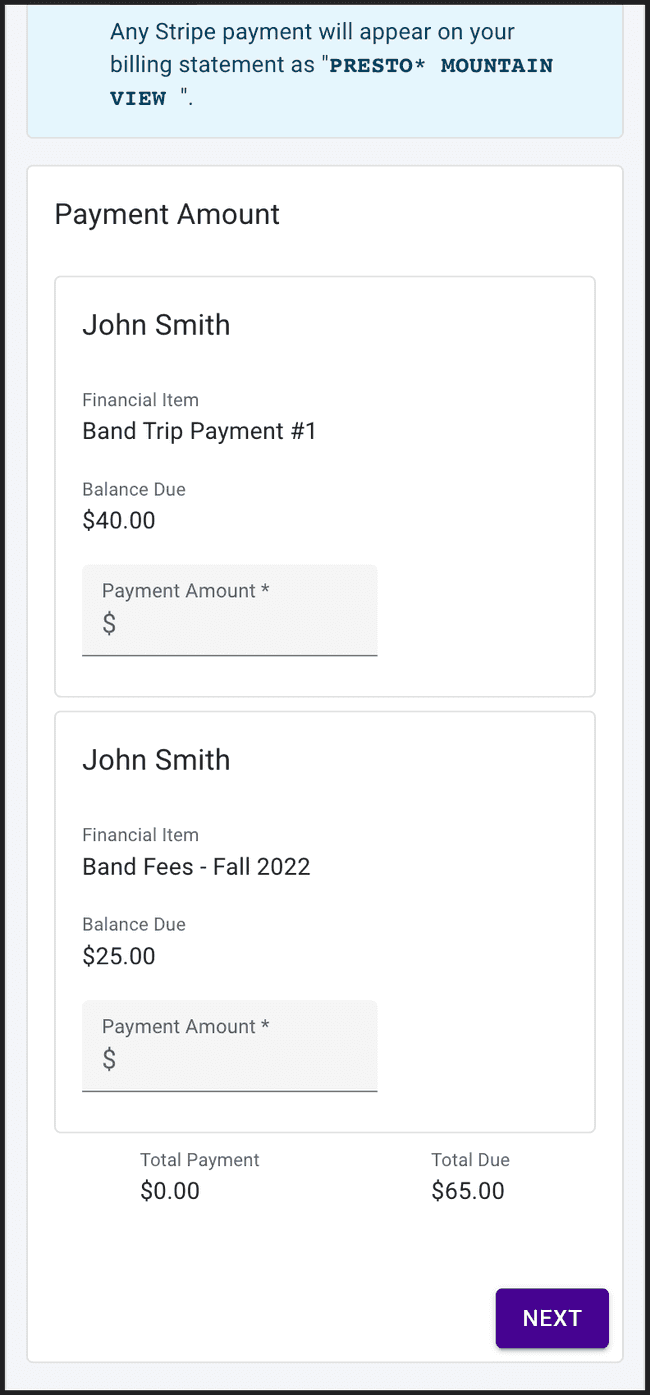Click the Total Payment $0.00 value
This screenshot has height=1395, width=650.
[170, 1190]
